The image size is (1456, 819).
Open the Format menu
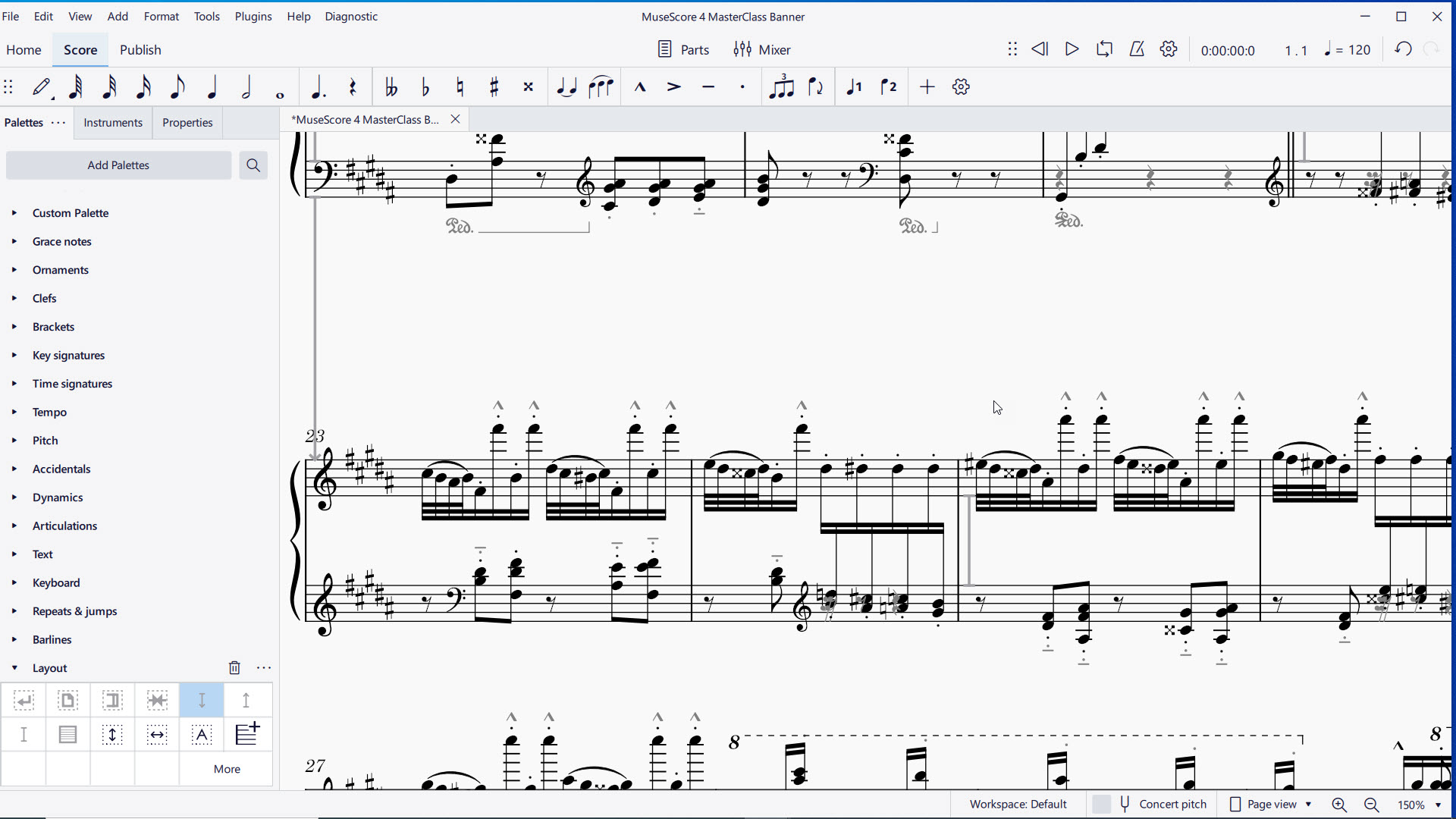point(162,16)
